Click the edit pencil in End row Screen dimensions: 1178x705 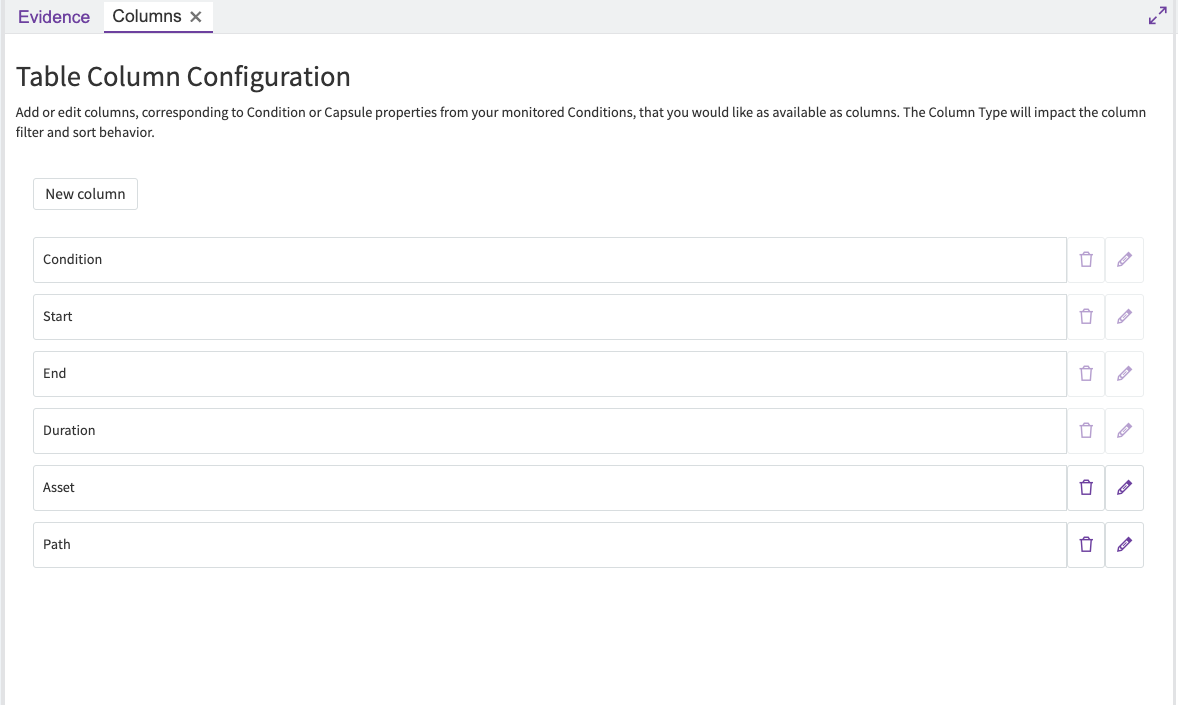tap(1124, 374)
